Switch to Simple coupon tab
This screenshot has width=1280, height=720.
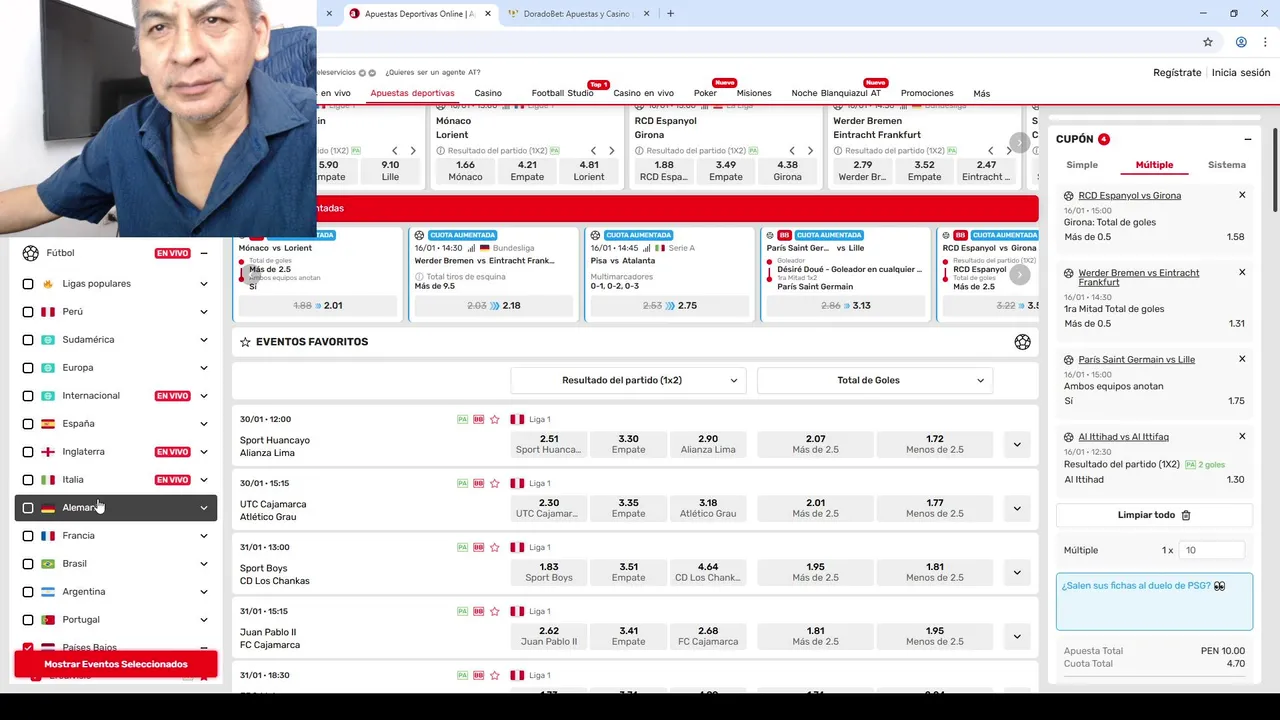coord(1082,165)
